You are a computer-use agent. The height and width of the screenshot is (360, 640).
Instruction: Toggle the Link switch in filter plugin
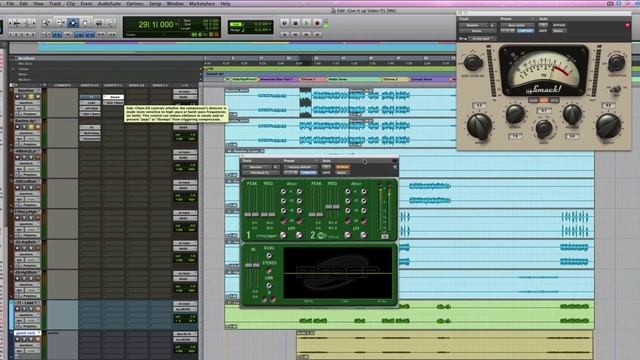269,285
